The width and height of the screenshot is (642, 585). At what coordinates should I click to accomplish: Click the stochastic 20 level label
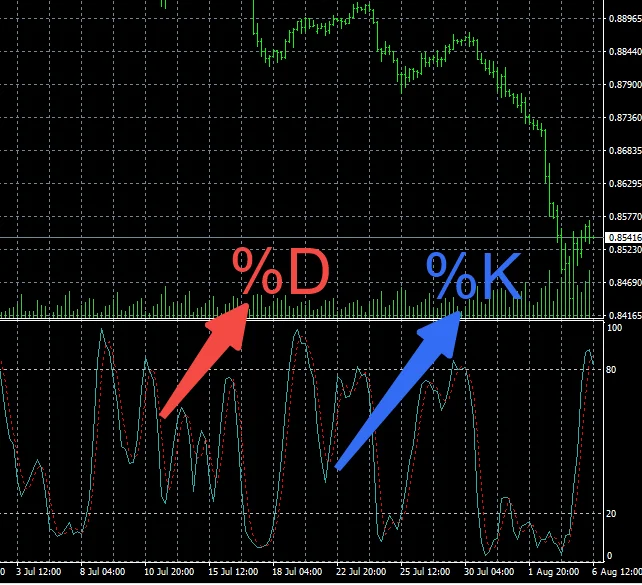point(611,514)
